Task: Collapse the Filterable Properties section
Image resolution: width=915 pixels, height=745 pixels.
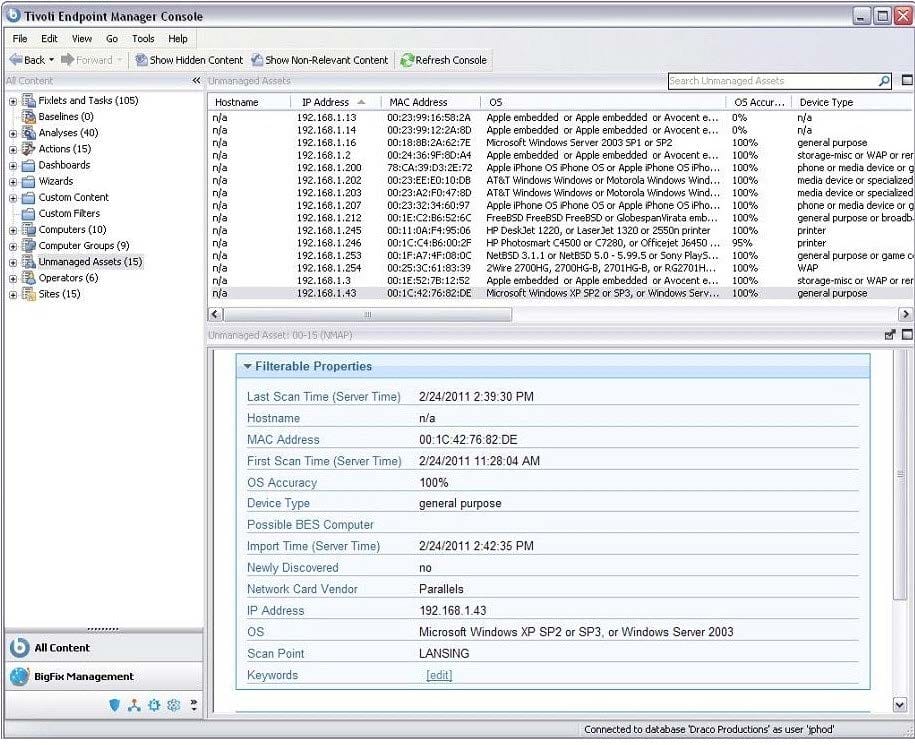Action: 247,366
